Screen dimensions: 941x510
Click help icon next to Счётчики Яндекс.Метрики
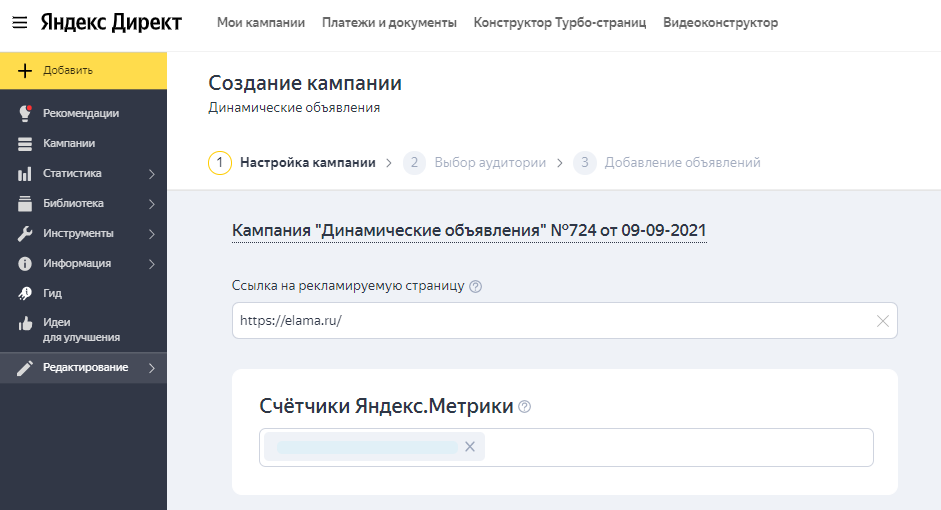point(525,407)
